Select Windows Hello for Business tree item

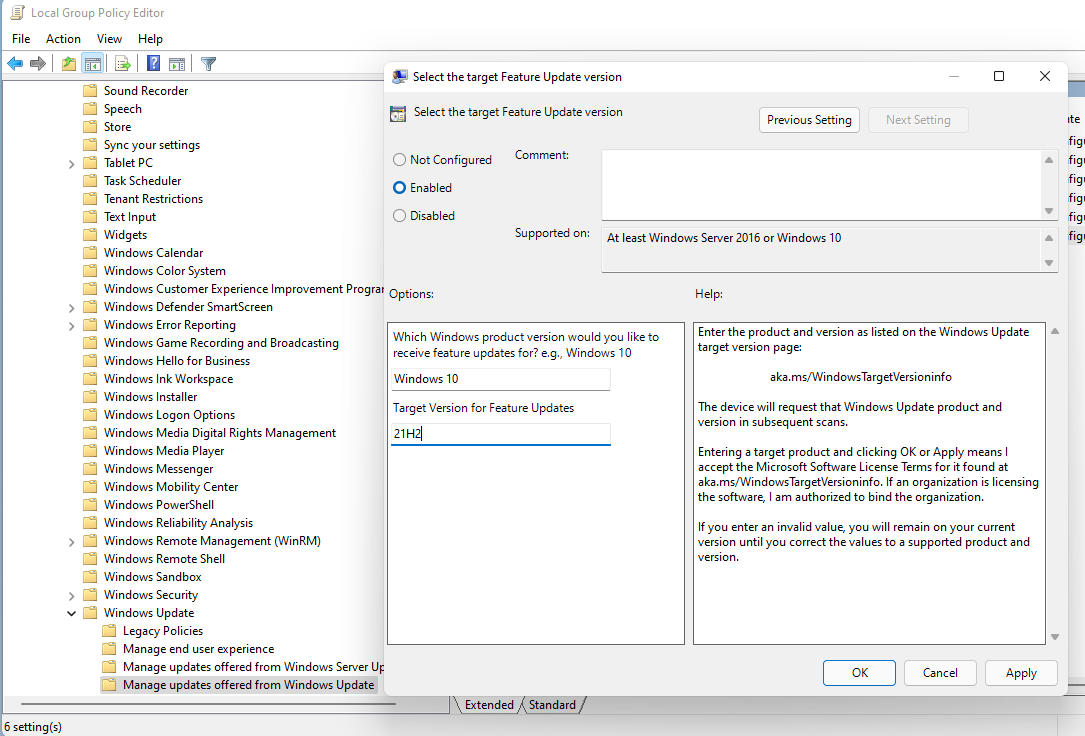pos(176,361)
